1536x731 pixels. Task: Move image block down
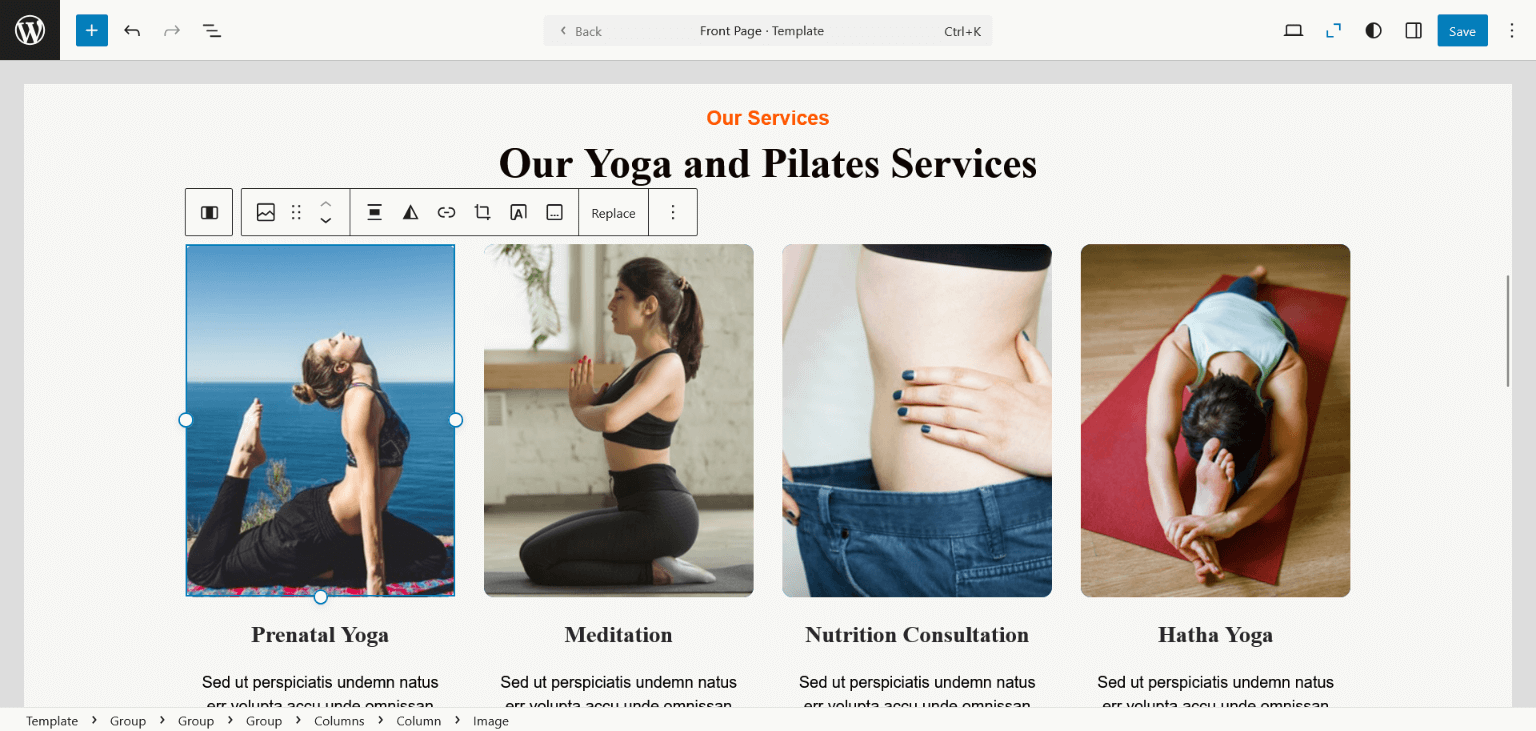326,221
